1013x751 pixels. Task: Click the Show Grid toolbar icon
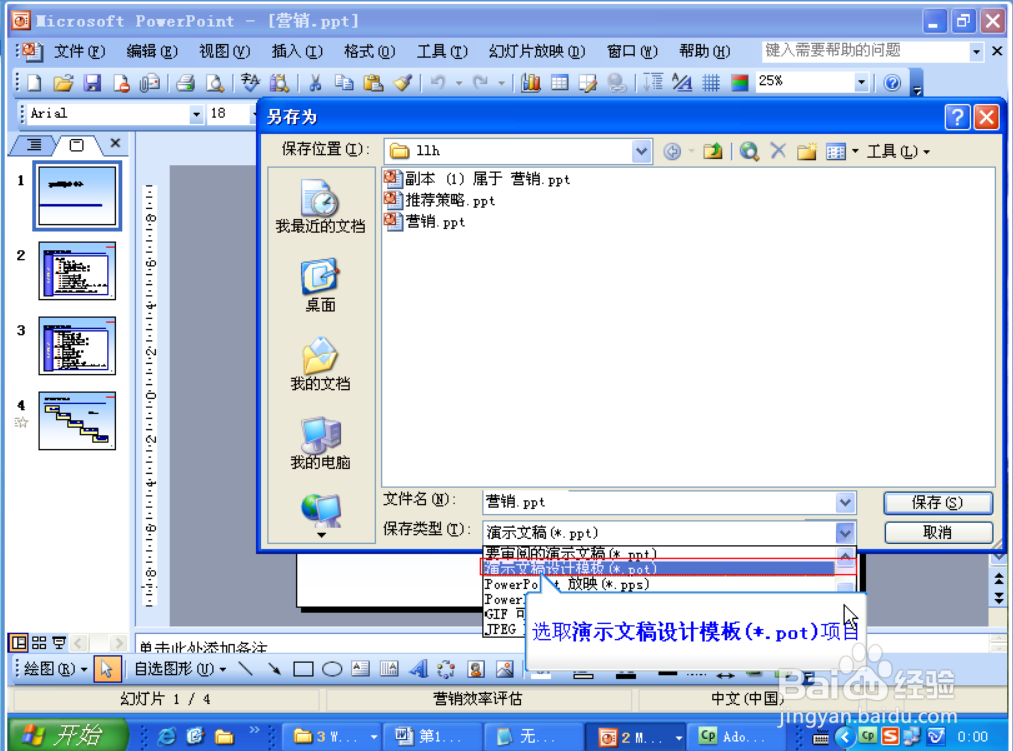point(711,83)
